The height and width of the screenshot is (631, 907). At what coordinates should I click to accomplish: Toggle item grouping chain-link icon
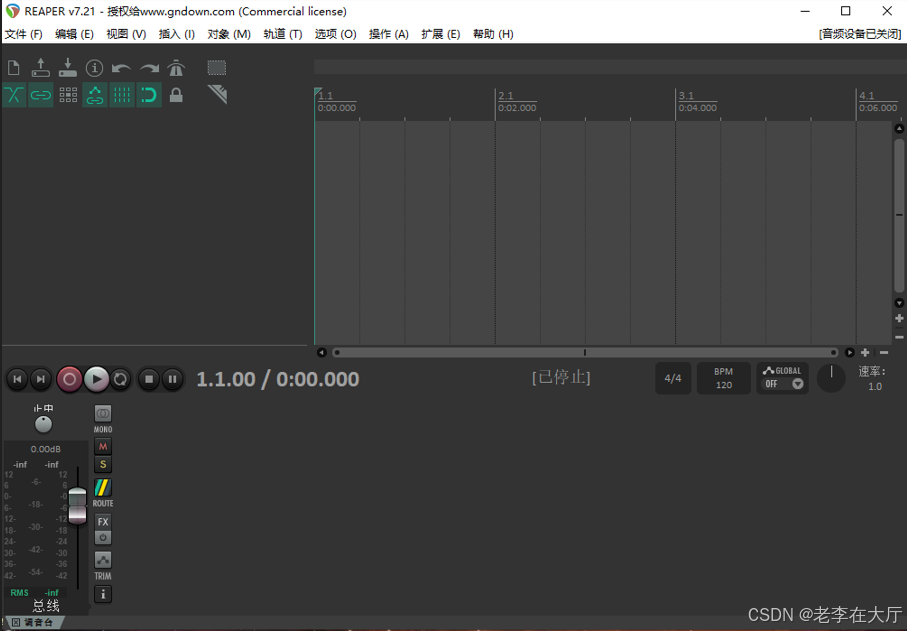click(40, 95)
